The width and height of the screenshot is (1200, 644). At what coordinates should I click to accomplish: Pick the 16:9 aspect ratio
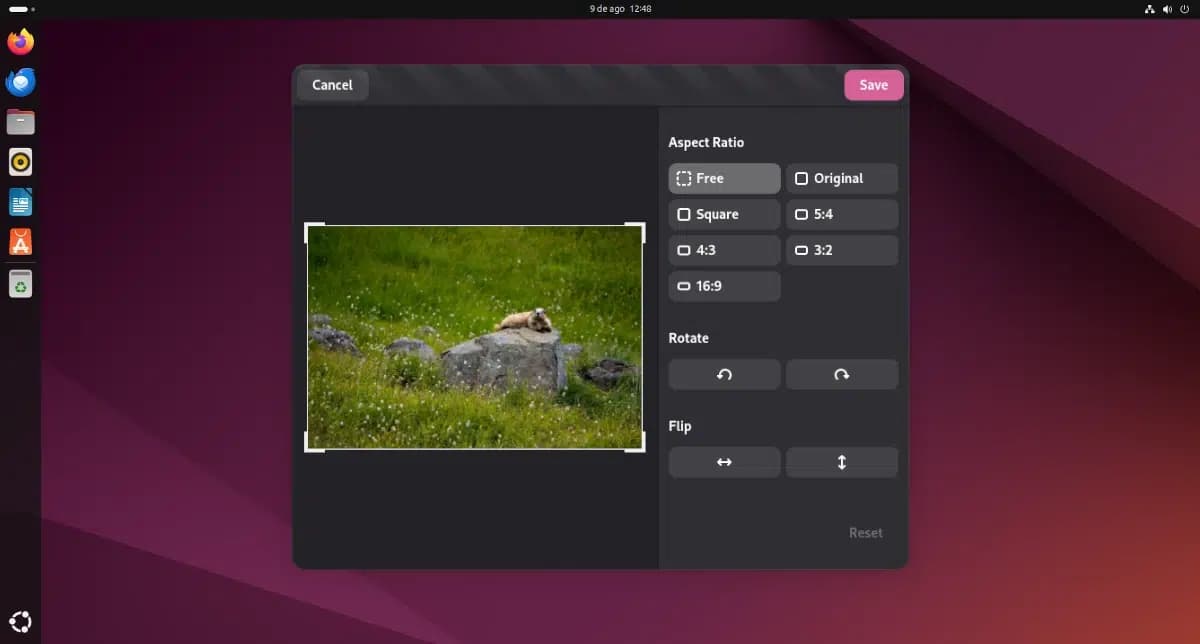[x=724, y=286]
